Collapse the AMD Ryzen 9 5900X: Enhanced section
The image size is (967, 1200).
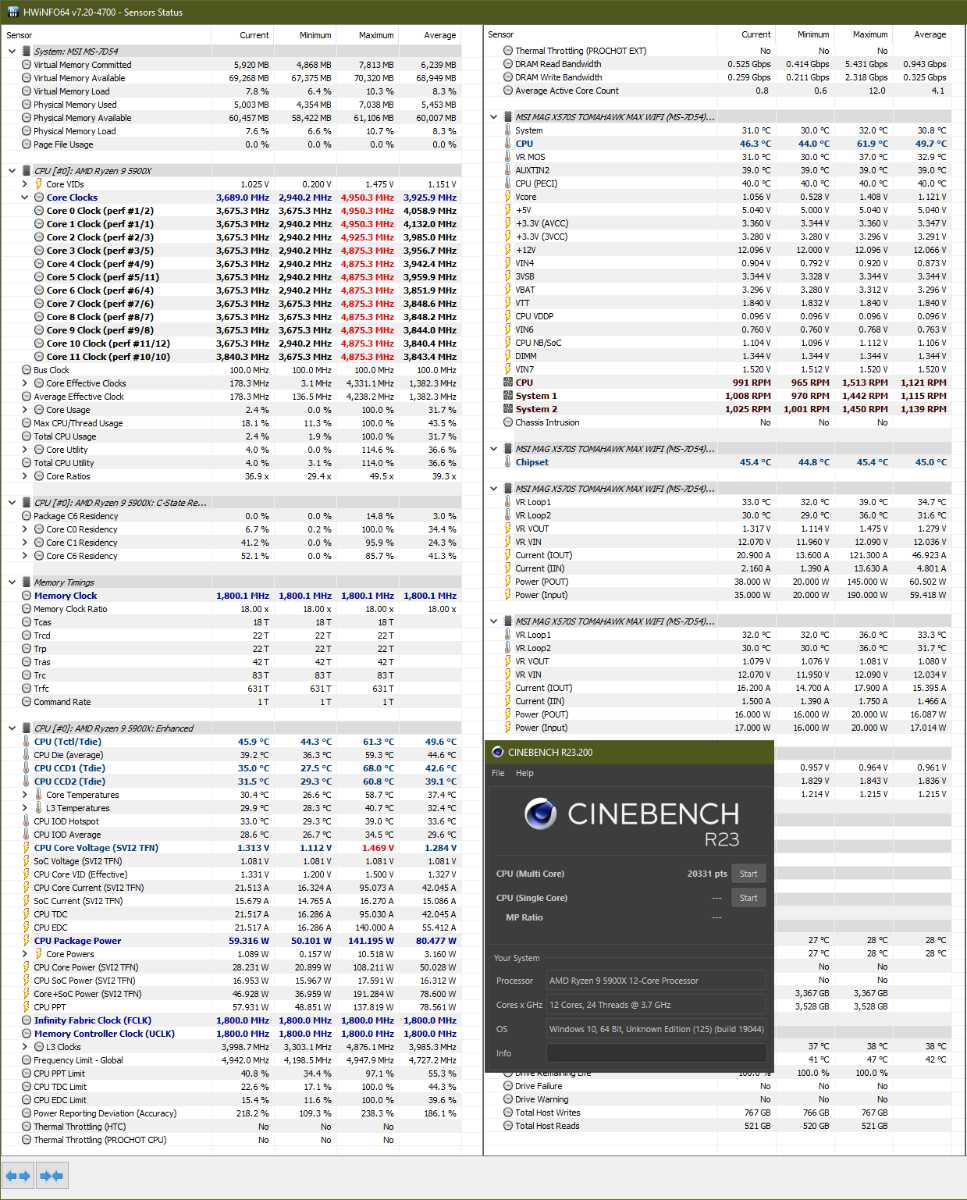tap(11, 728)
